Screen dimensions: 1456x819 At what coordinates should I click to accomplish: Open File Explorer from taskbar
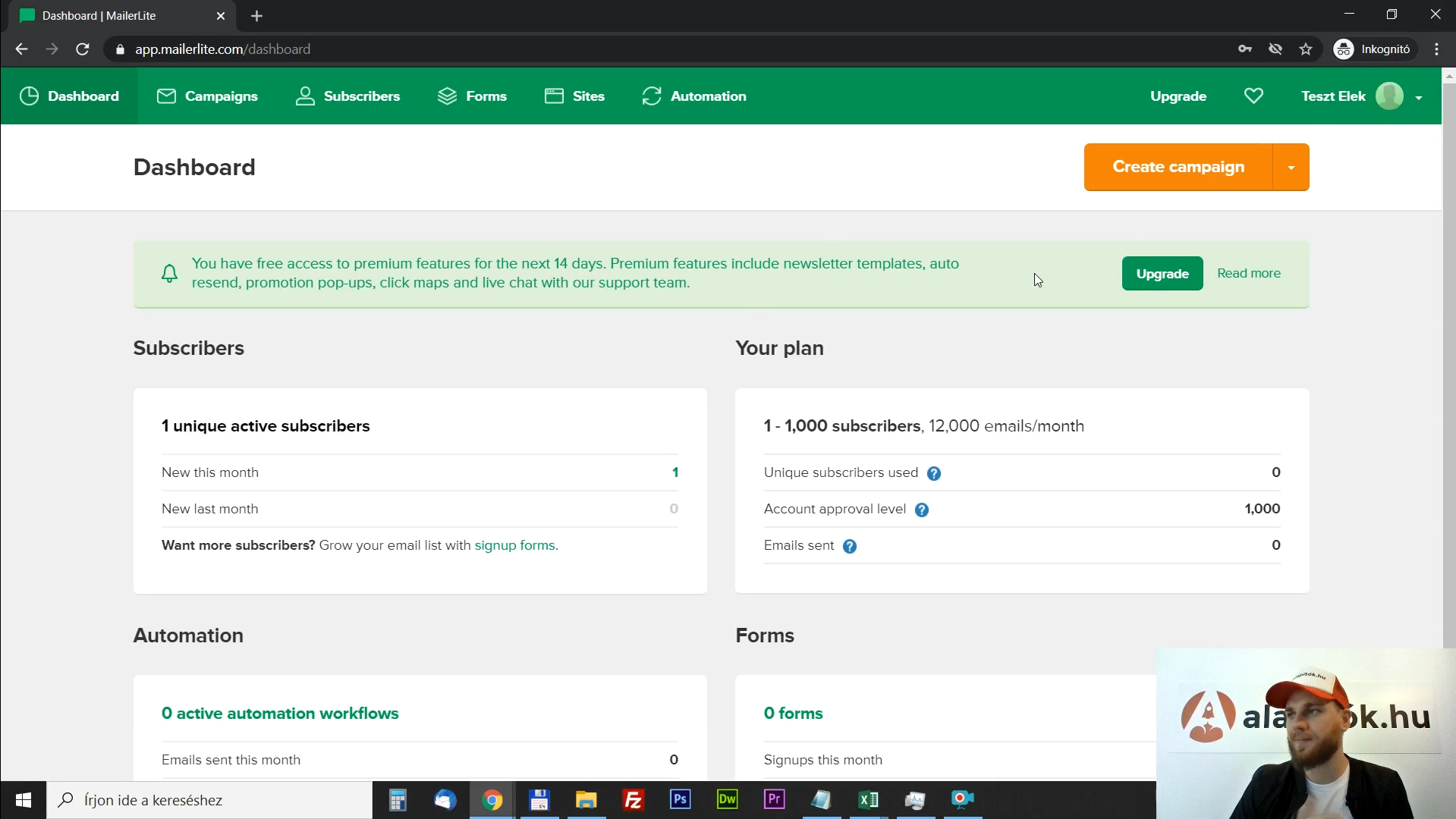(586, 800)
